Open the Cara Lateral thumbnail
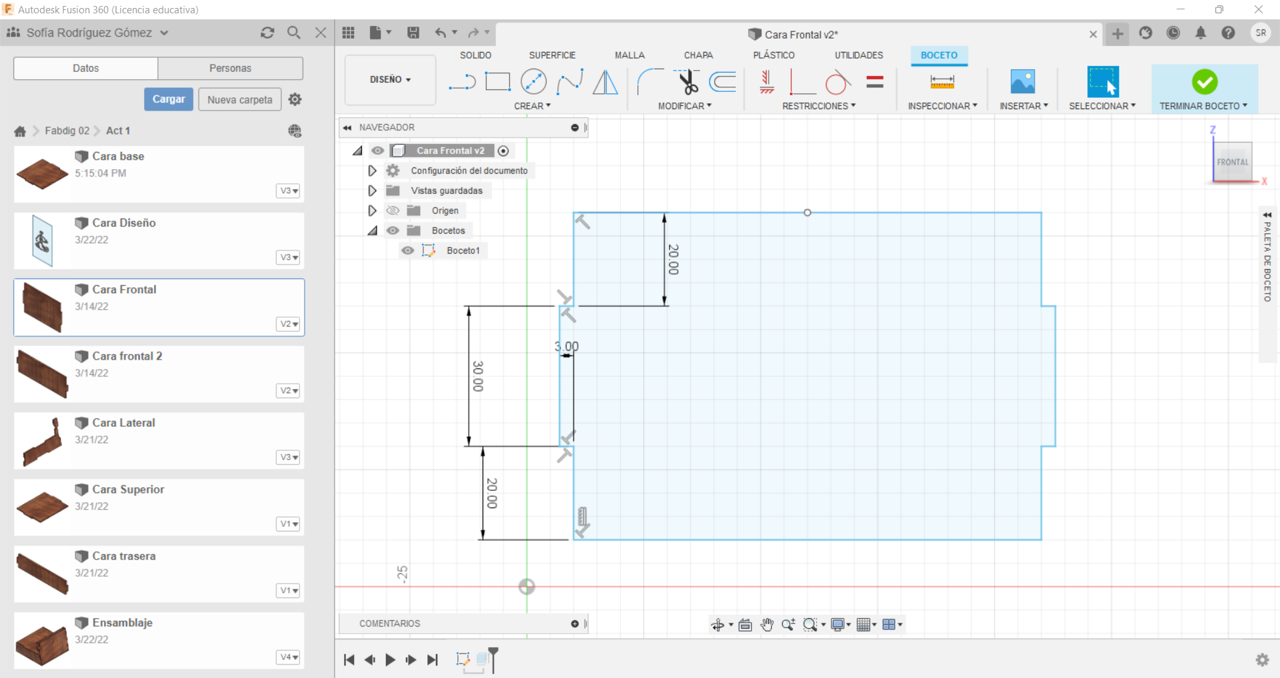1280x678 pixels. 42,441
